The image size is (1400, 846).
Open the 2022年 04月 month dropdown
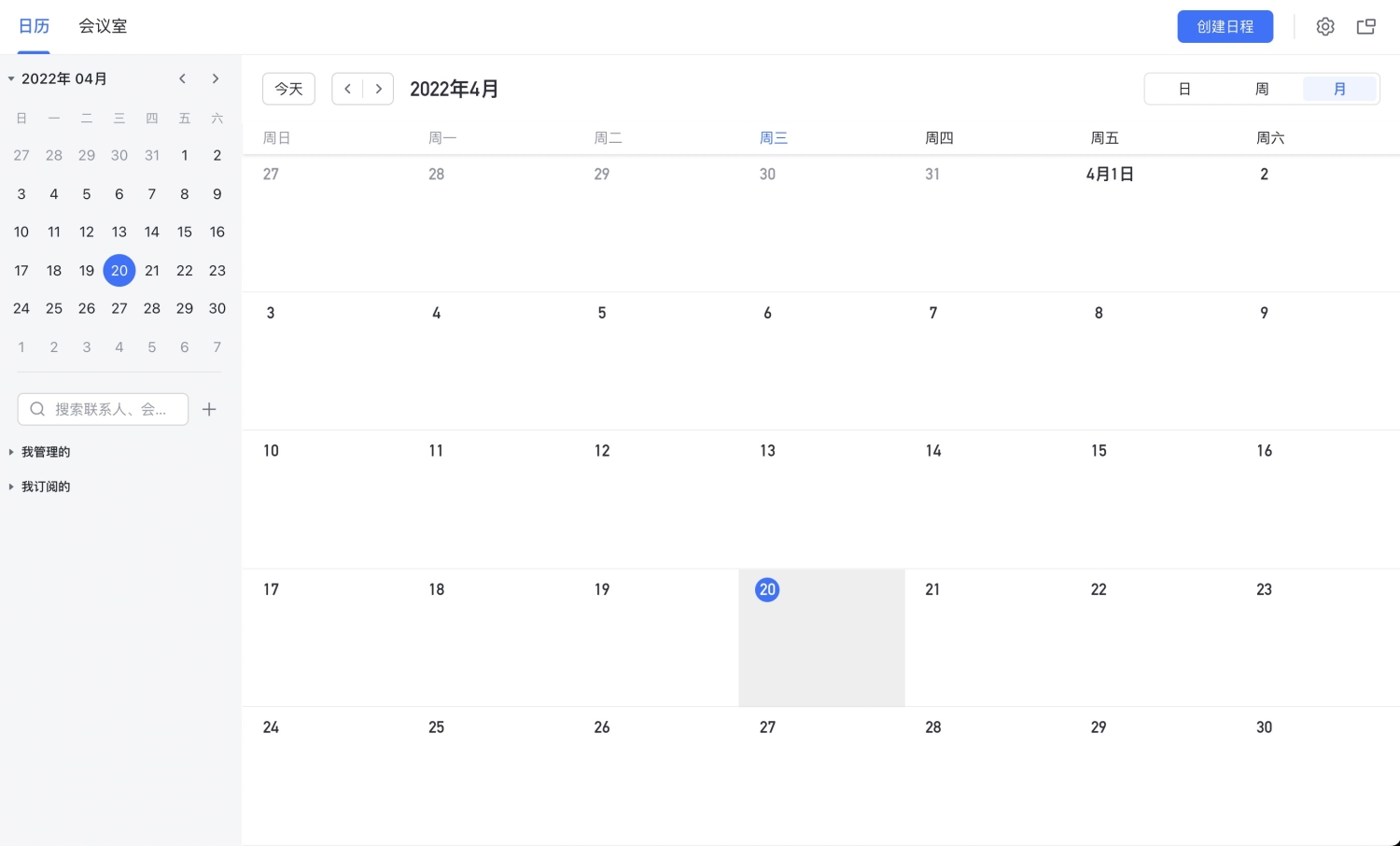click(x=58, y=78)
